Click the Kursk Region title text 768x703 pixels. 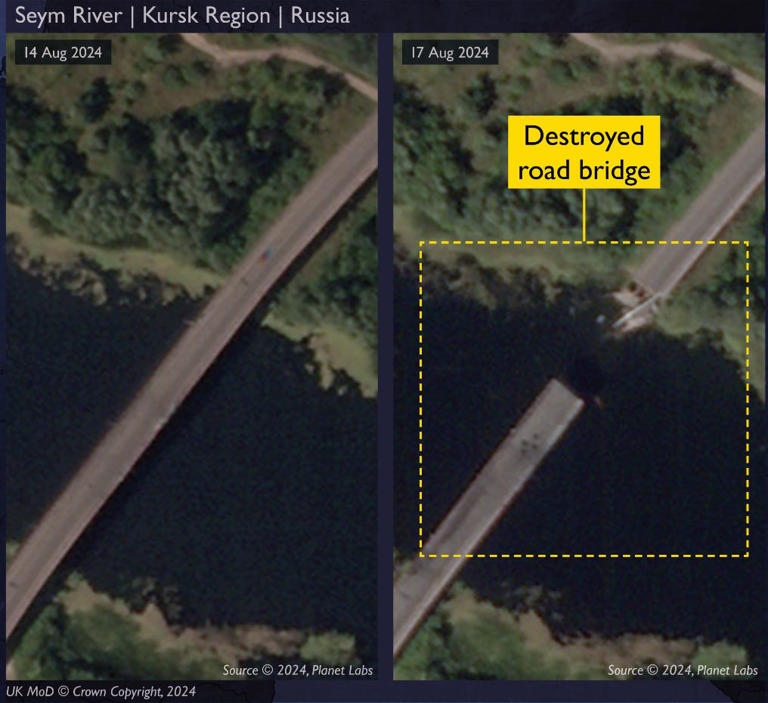(206, 16)
